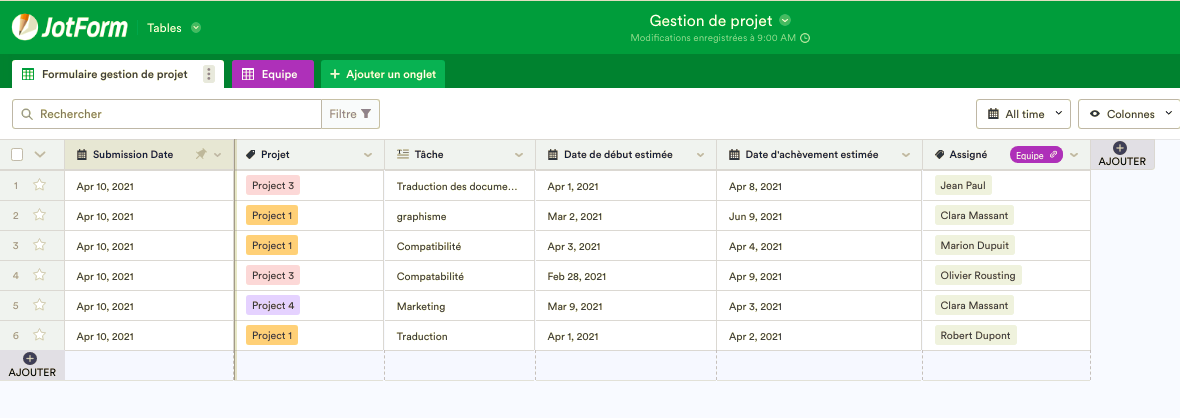Screen dimensions: 1180x418
Task: Click Clara Massant chip in graphisme row
Action: [974, 215]
